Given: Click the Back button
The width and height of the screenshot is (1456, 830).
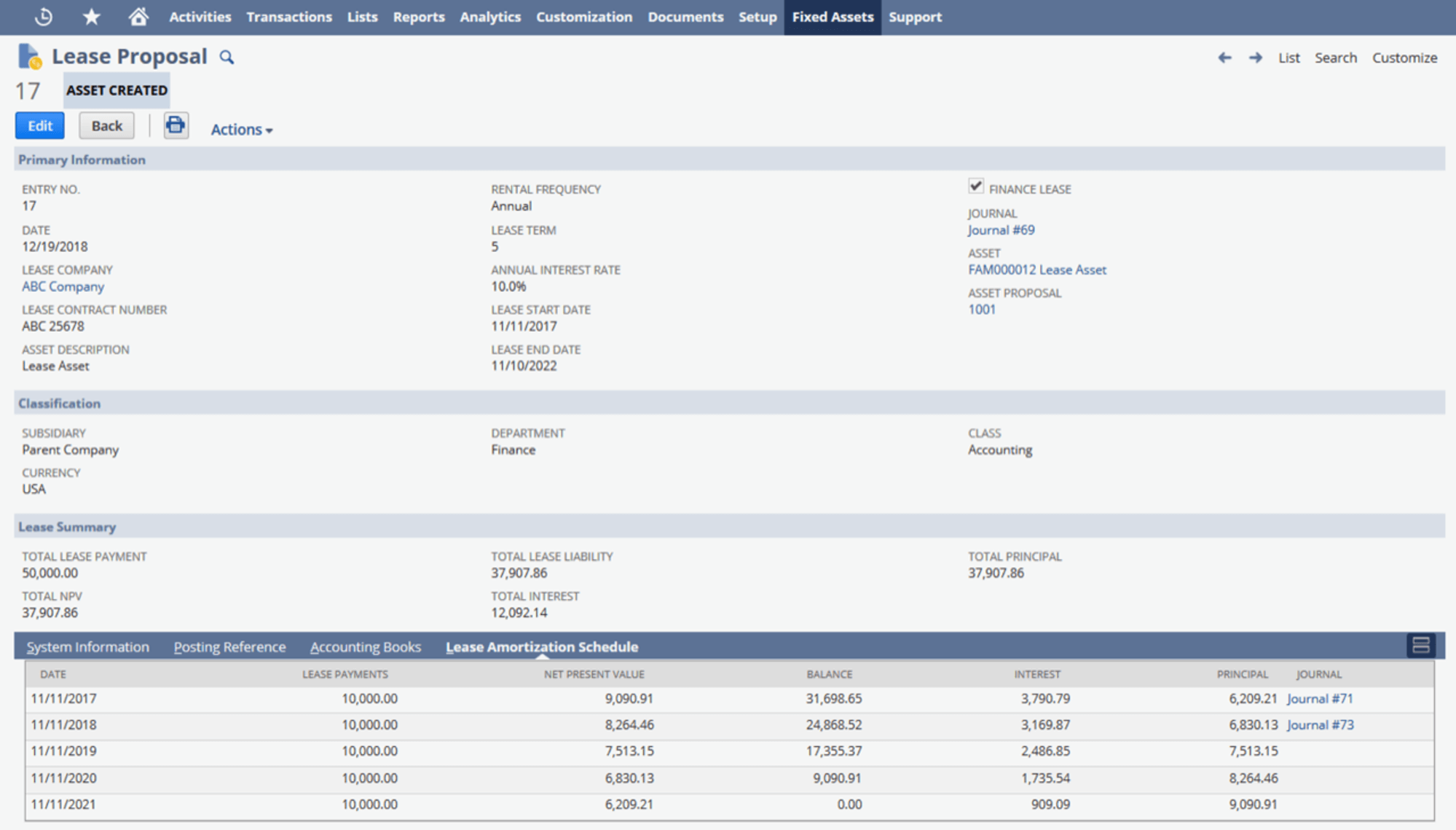Looking at the screenshot, I should coord(106,125).
